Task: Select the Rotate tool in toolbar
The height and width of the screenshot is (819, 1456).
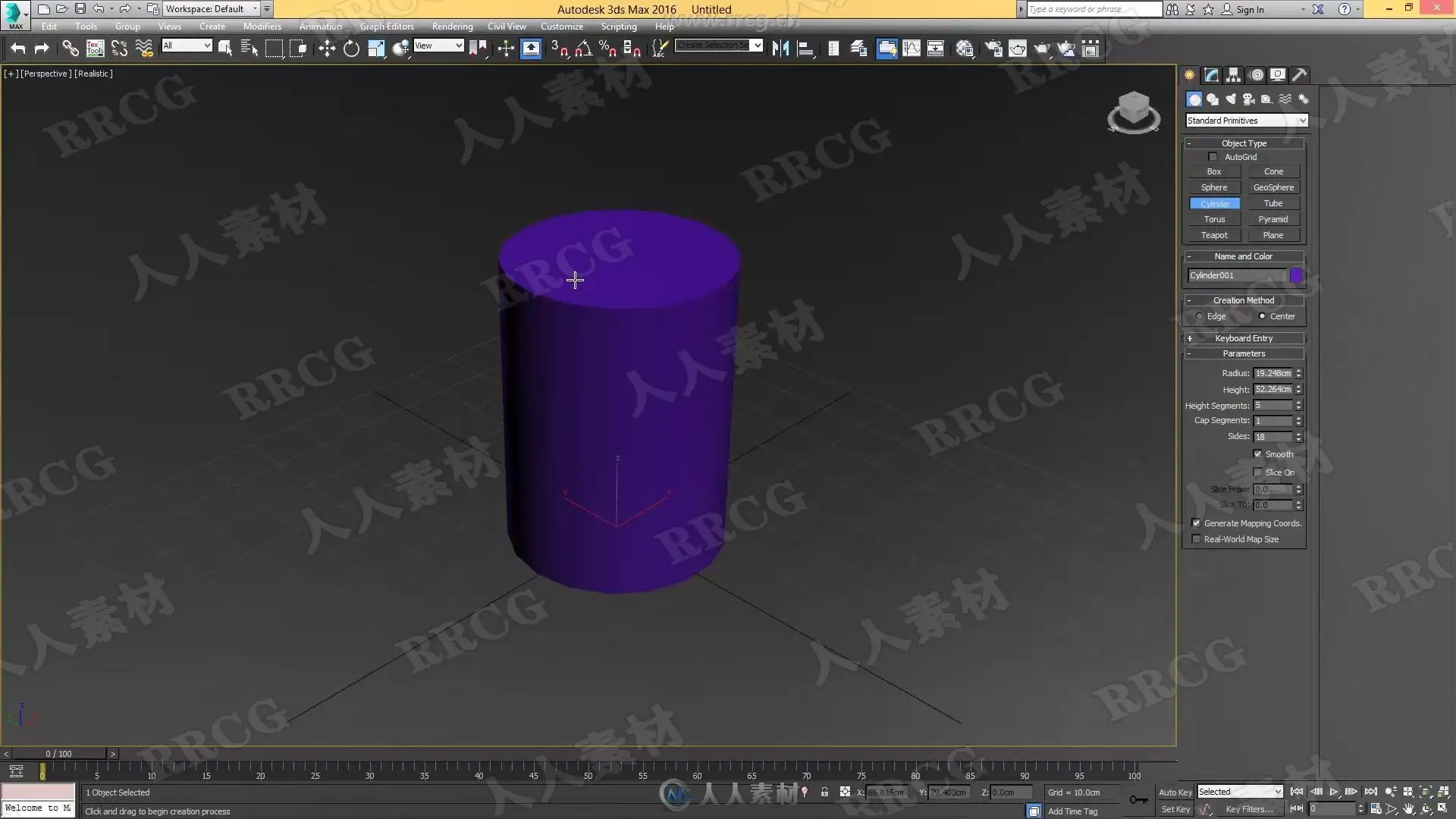Action: click(351, 49)
